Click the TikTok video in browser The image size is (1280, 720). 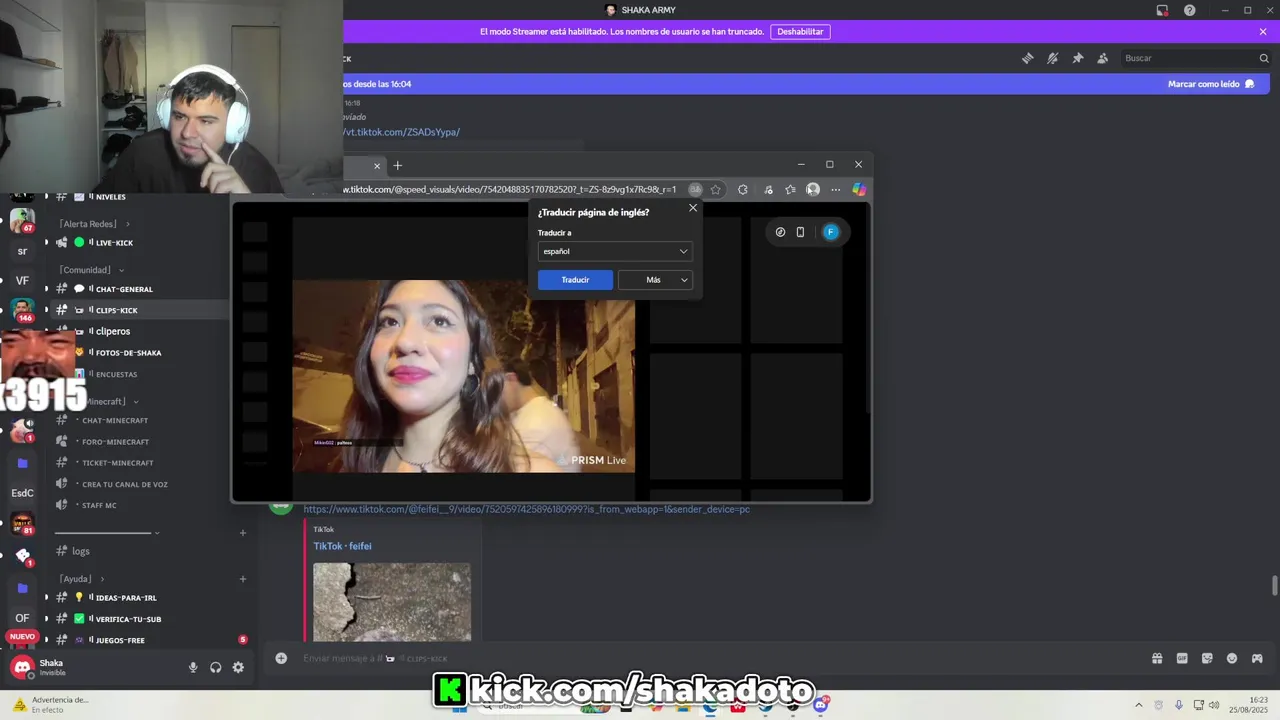coord(463,375)
